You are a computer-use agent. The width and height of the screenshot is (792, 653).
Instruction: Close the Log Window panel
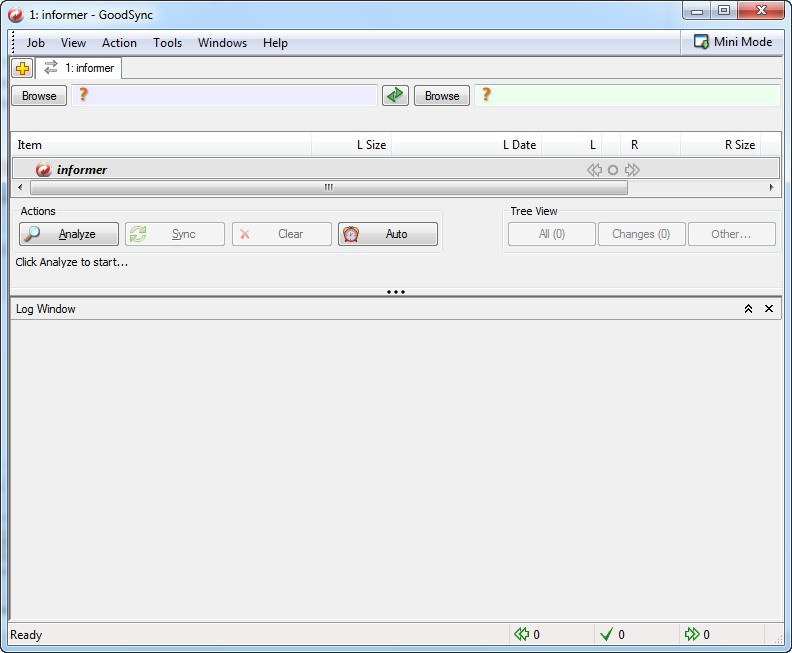769,309
